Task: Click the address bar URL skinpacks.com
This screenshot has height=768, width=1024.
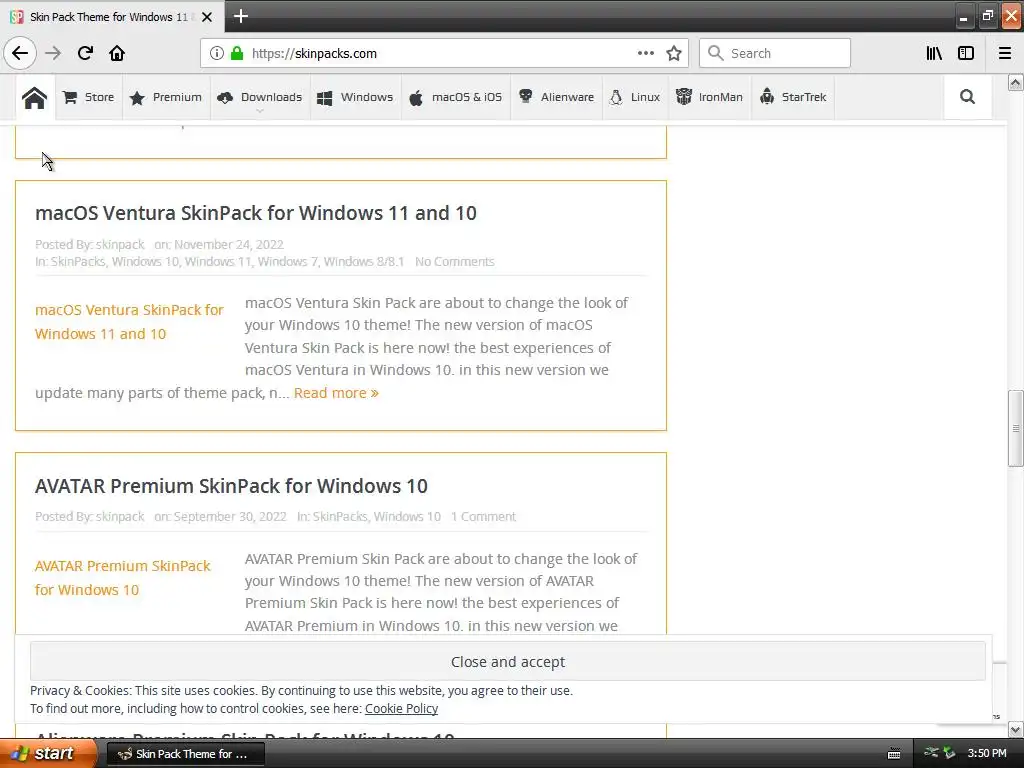Action: coord(314,54)
